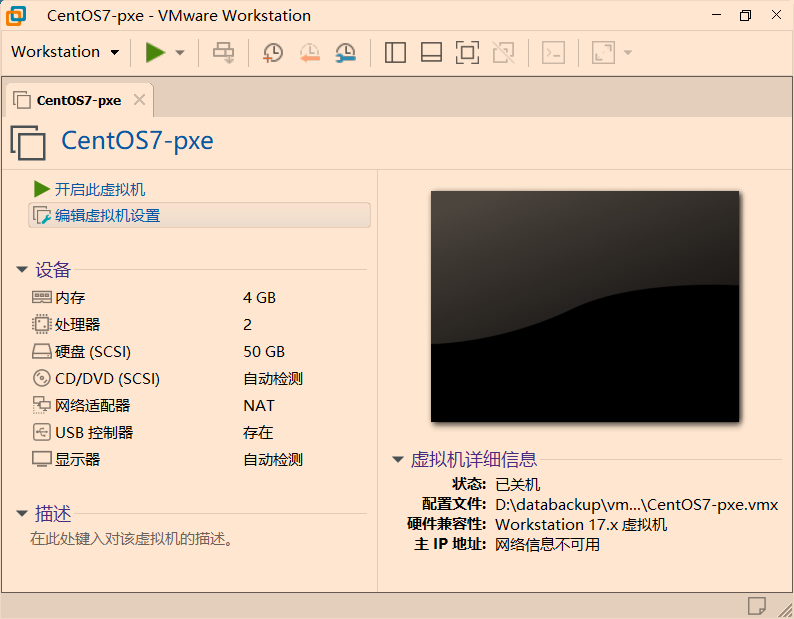Click the Unity mode toolbar icon
Screen dimensions: 794x619
503,53
